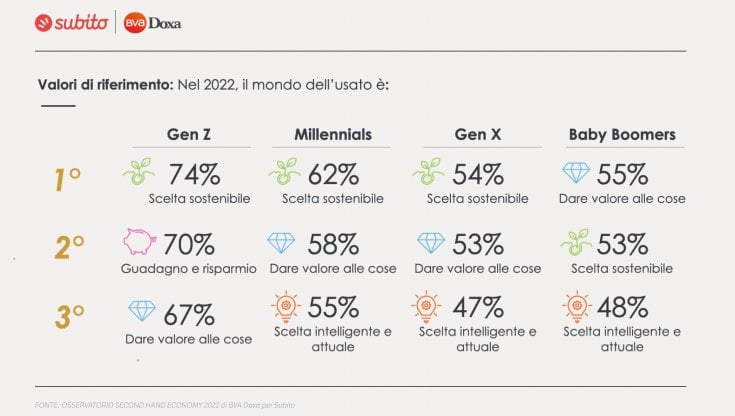Click the pink piggy bank icon
The width and height of the screenshot is (735, 416).
pyautogui.click(x=140, y=242)
